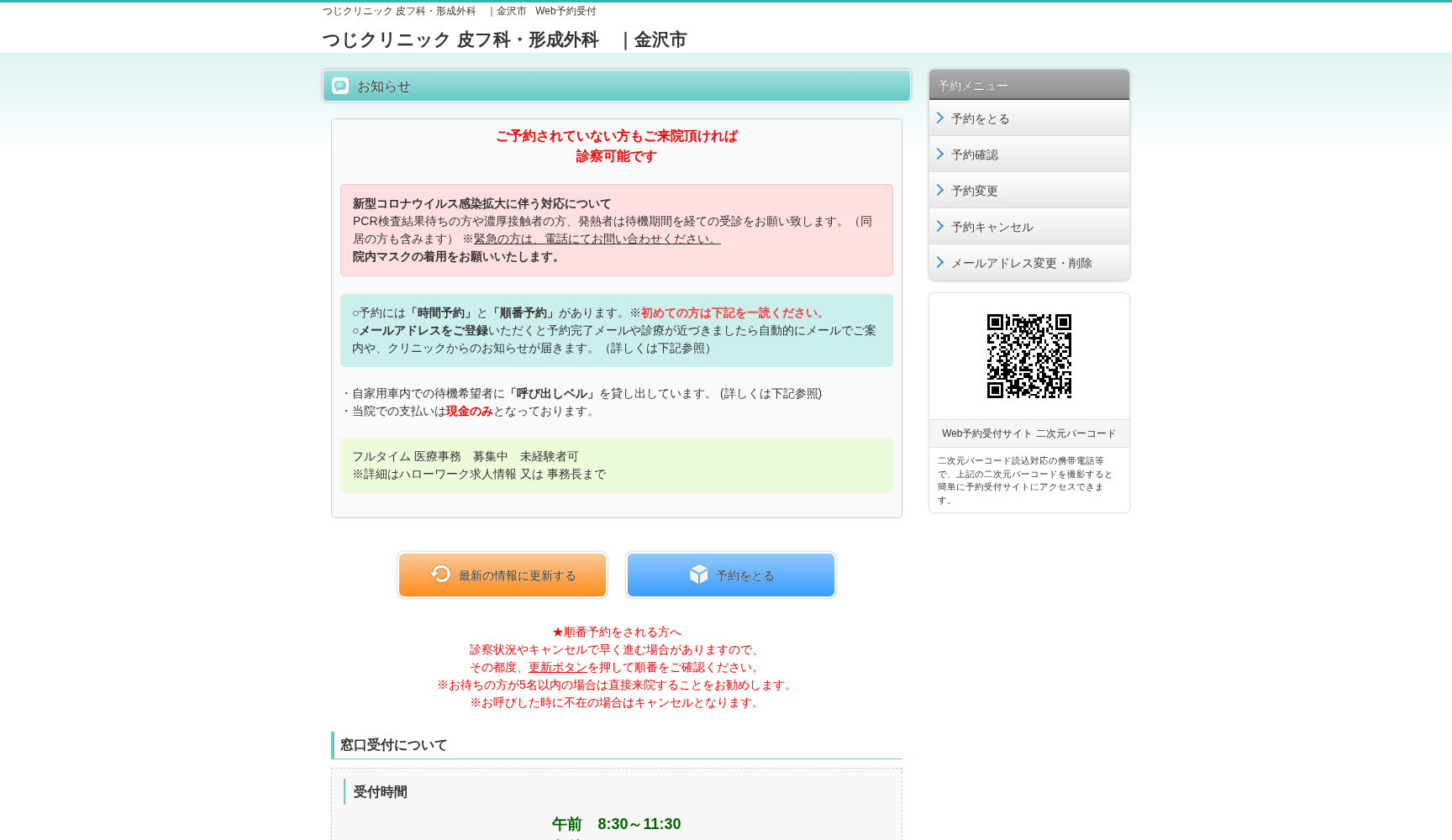Viewport: 1452px width, 840px height.
Task: Click the chevron icon beside 予約変更
Action: (939, 190)
